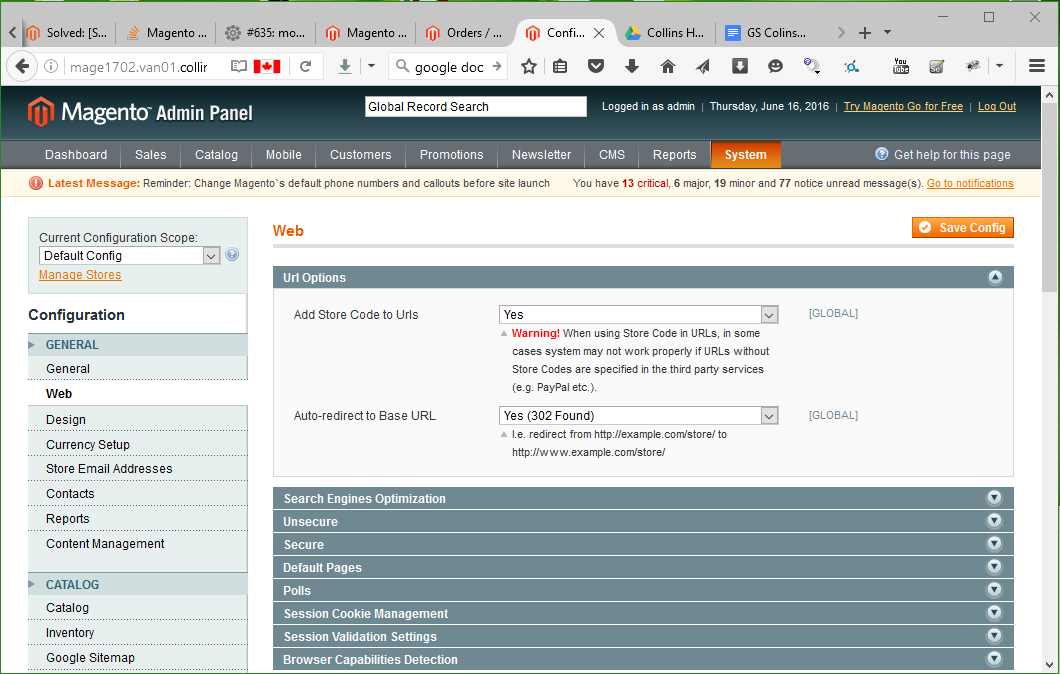Image resolution: width=1060 pixels, height=674 pixels.
Task: Open the Current Configuration Scope dropdown
Action: tap(130, 256)
